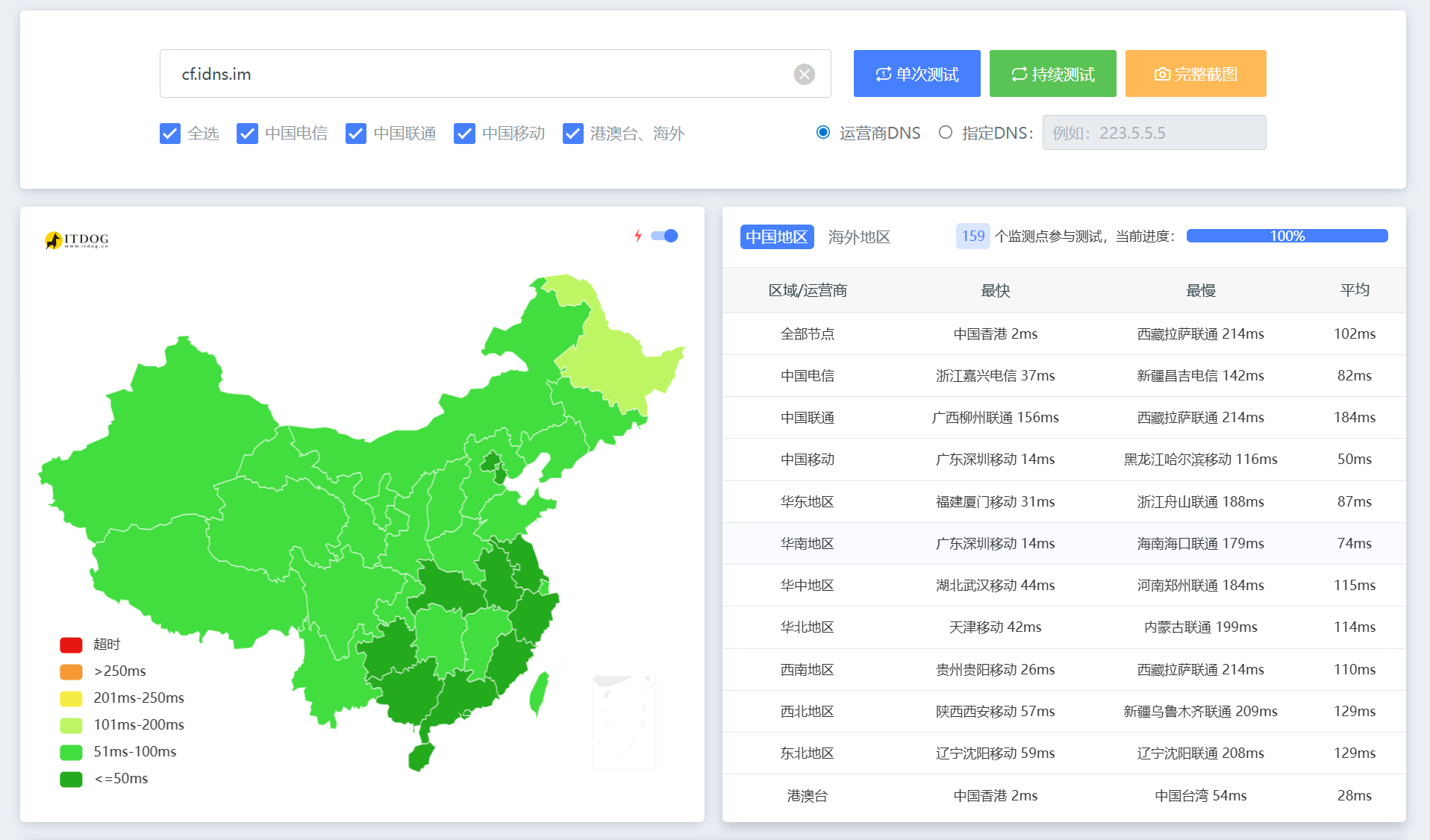Screen dimensions: 1430x840
Task: Uncheck the 中国联通 checkbox
Action: pyautogui.click(x=356, y=134)
